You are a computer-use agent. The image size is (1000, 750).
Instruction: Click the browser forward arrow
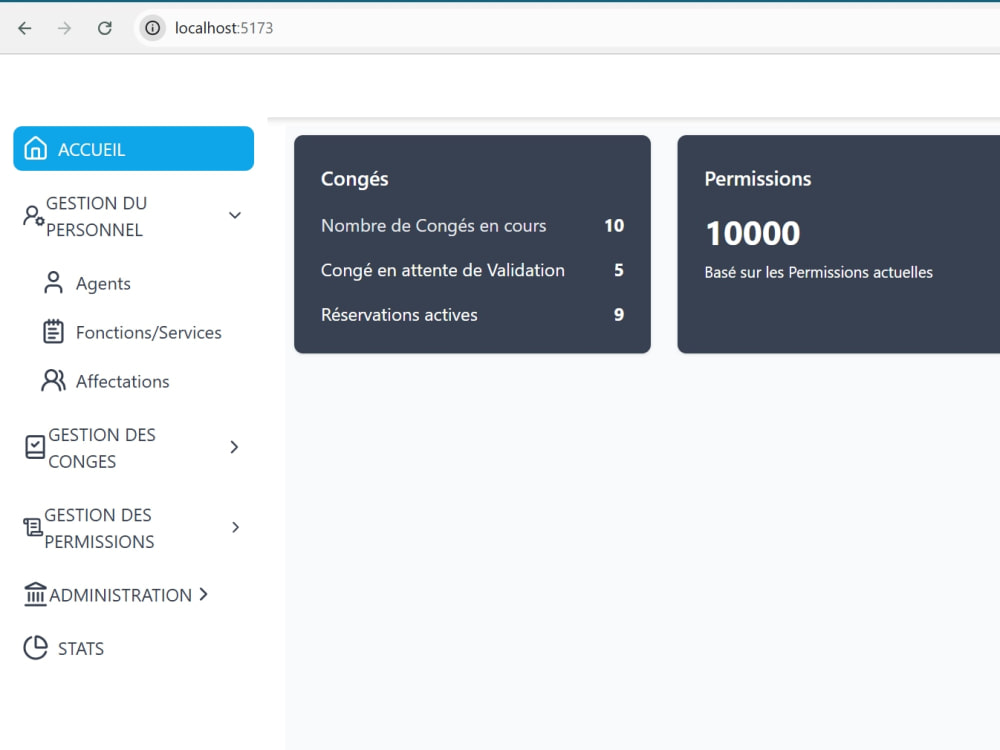[x=64, y=28]
